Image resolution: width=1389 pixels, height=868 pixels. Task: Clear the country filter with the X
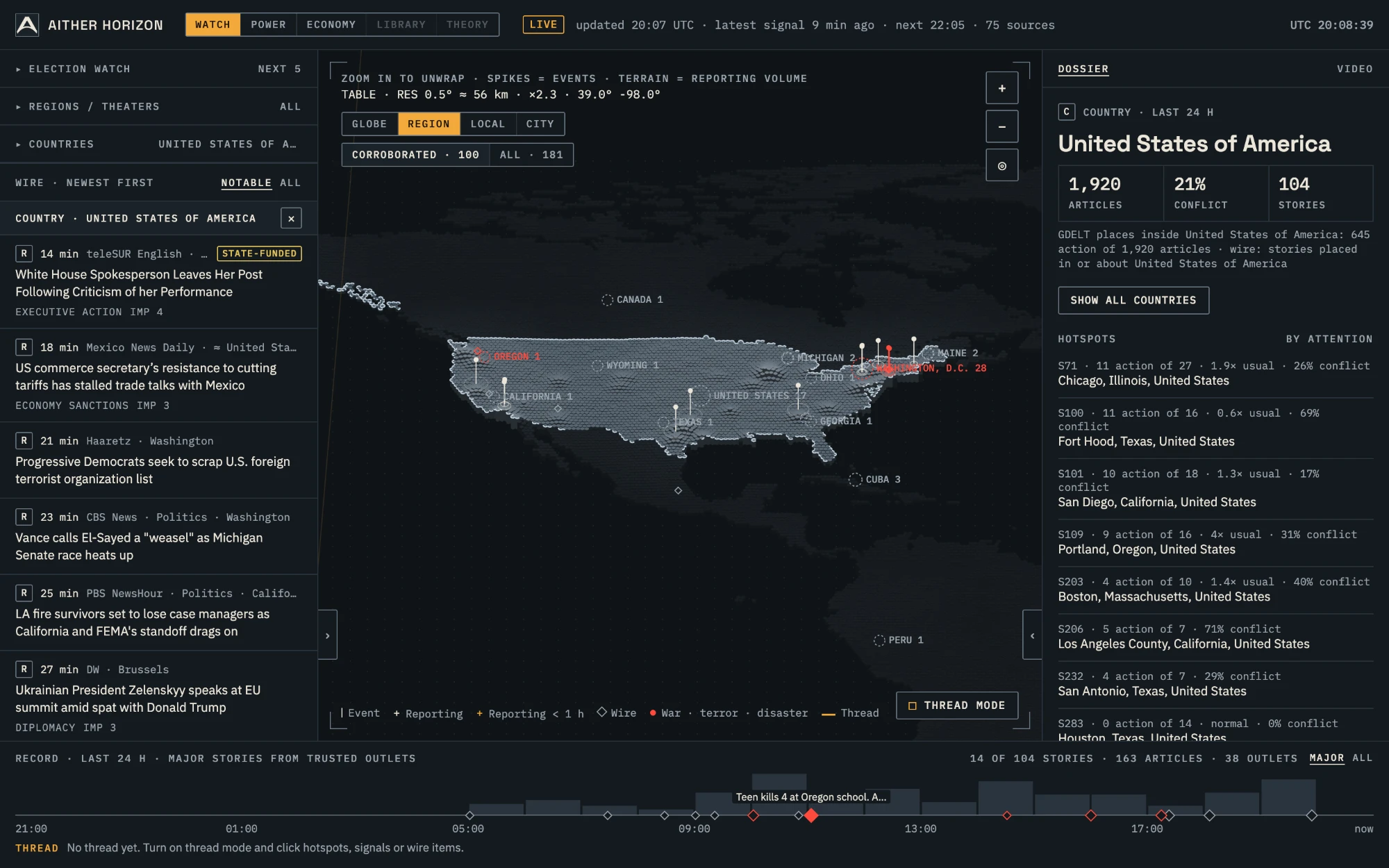click(291, 218)
